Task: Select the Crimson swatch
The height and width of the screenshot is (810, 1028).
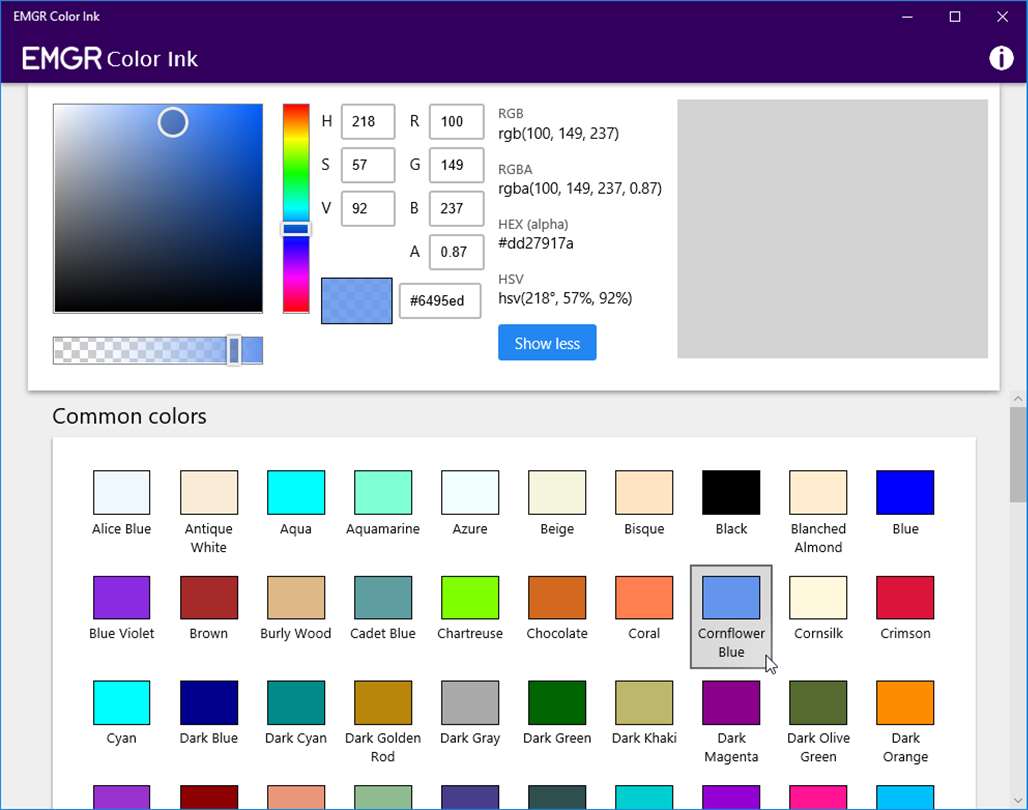Action: (x=905, y=597)
